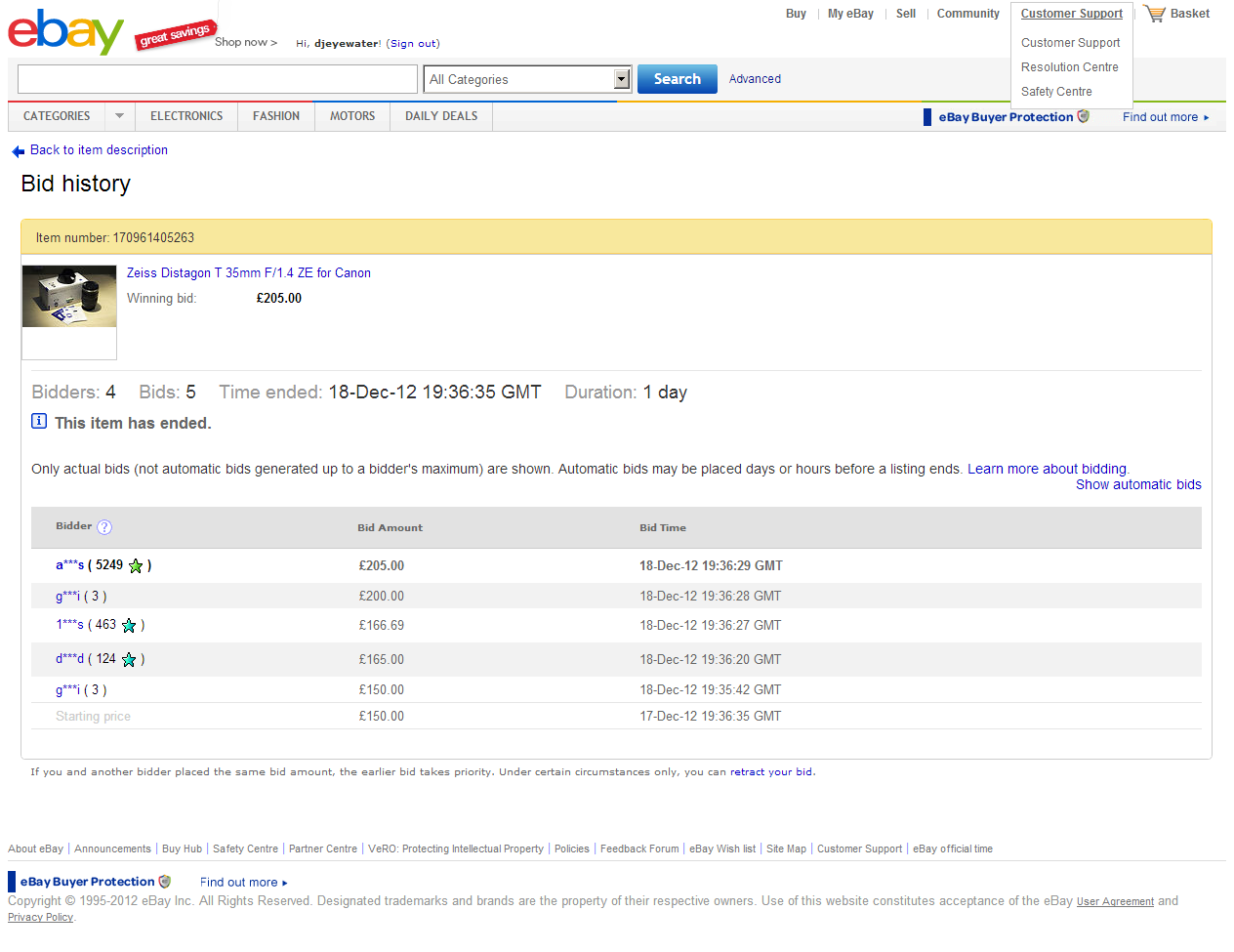Click the Sign out link
The width and height of the screenshot is (1234, 952).
click(414, 44)
